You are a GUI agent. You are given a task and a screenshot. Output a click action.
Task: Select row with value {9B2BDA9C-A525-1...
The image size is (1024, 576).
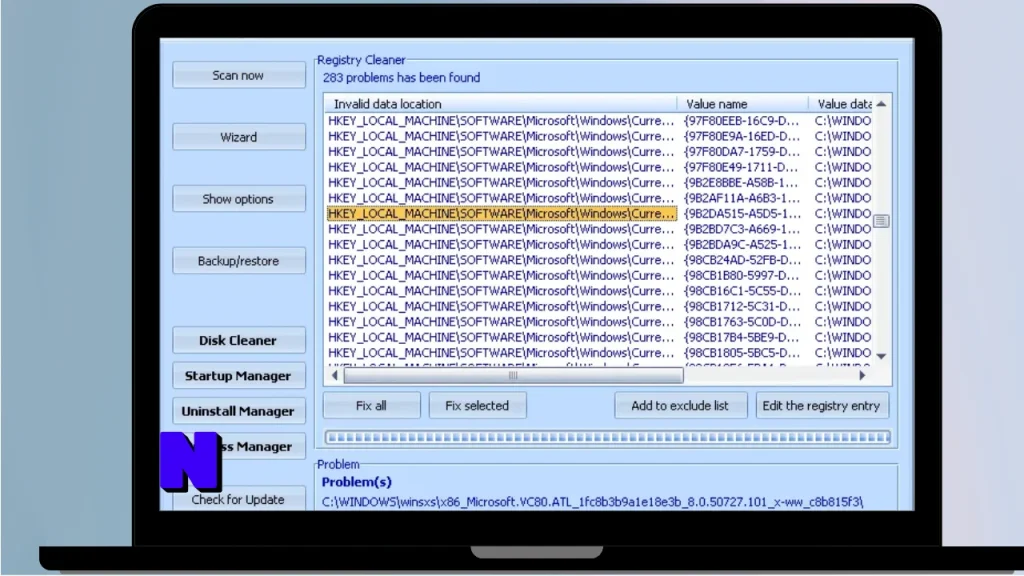pos(599,244)
